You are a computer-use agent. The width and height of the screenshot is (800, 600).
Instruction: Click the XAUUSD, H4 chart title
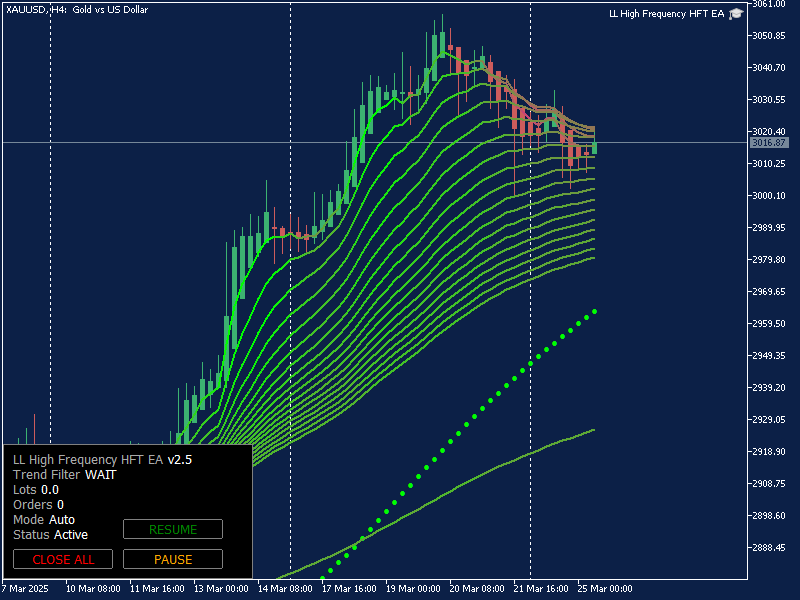click(77, 9)
